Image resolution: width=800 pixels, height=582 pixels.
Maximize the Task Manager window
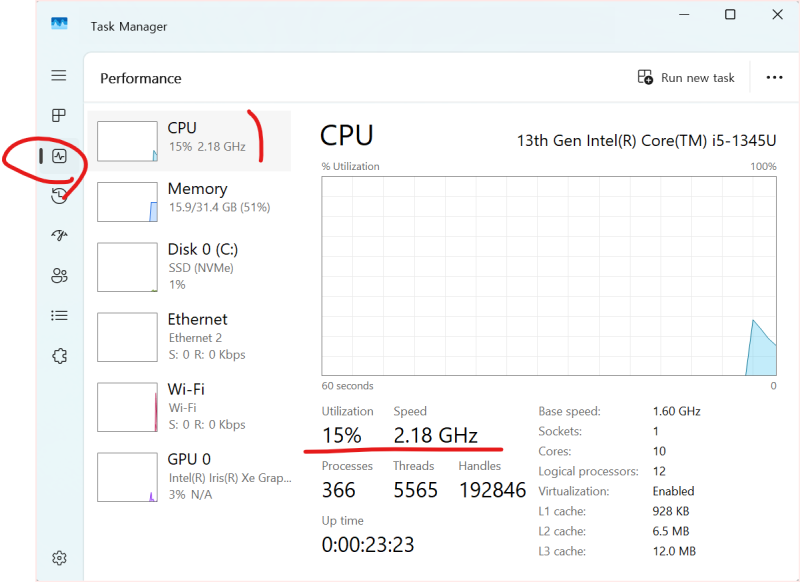[x=730, y=14]
